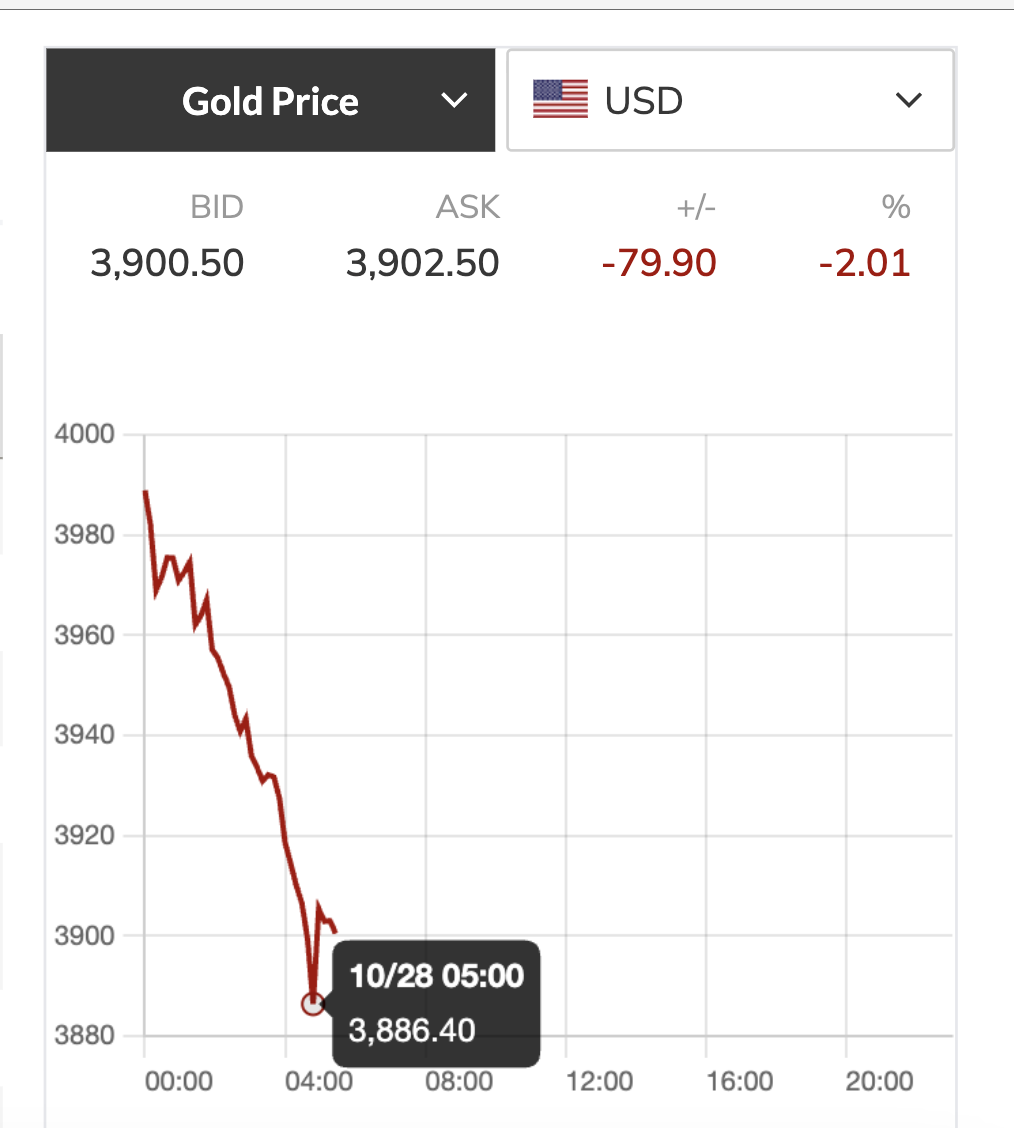Click the -79.90 change value
The image size is (1014, 1128).
[659, 263]
